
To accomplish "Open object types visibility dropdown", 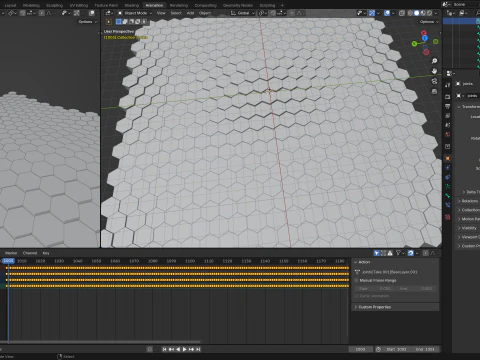I will (361, 13).
